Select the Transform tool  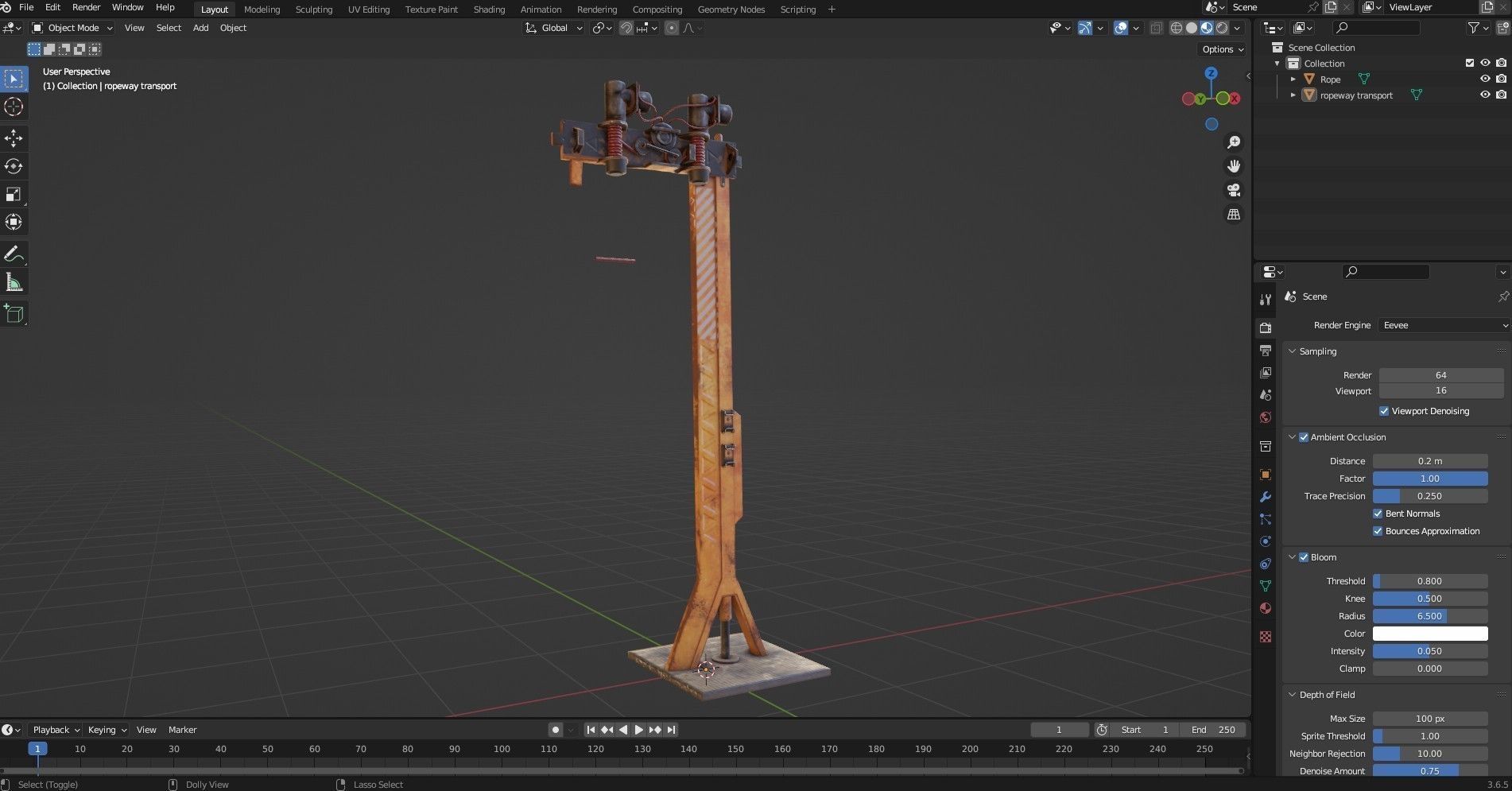(x=14, y=223)
